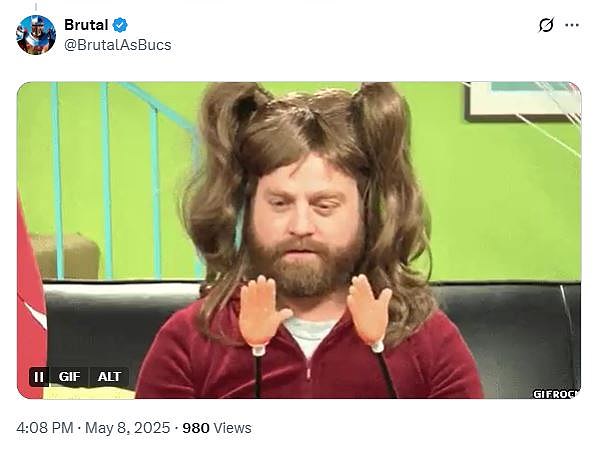This screenshot has height=455, width=597.
Task: Pause the playing GIF
Action: (38, 377)
